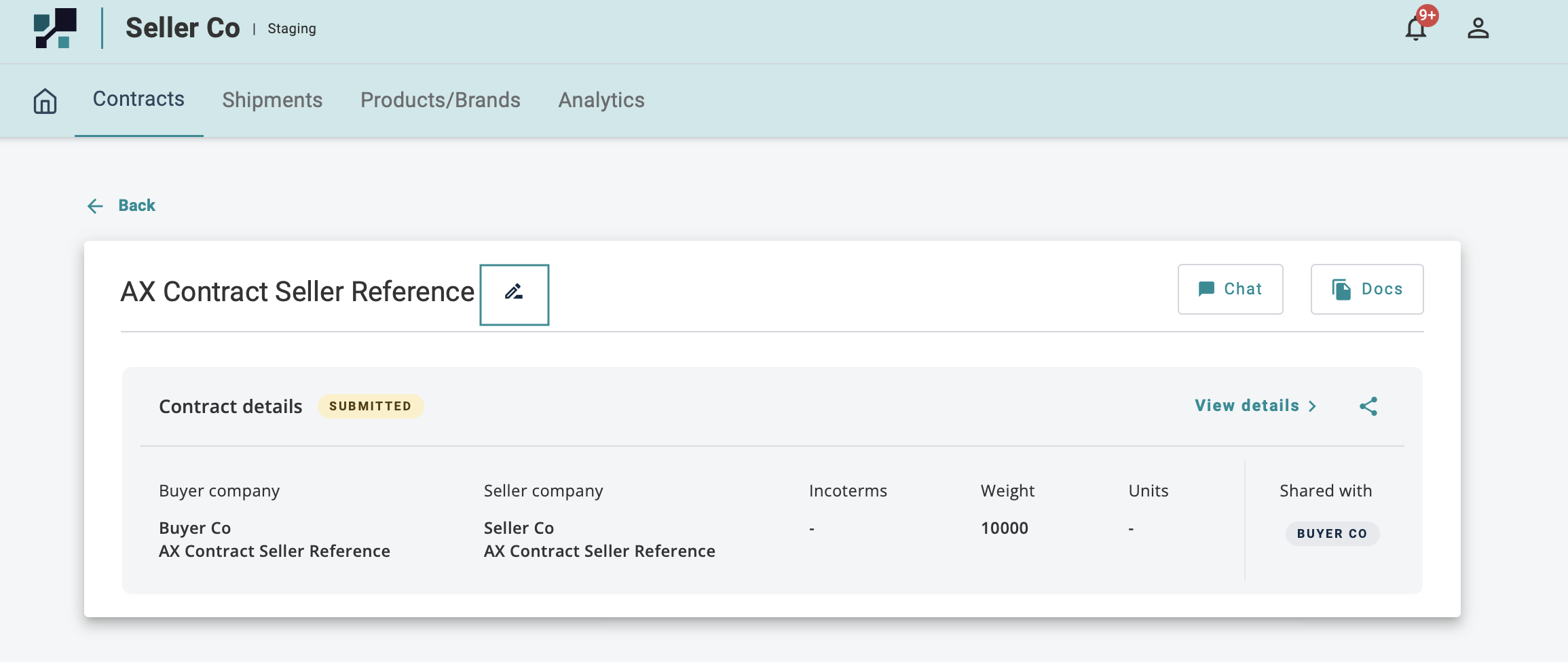Click the SUBMITTED status badge

click(x=370, y=406)
